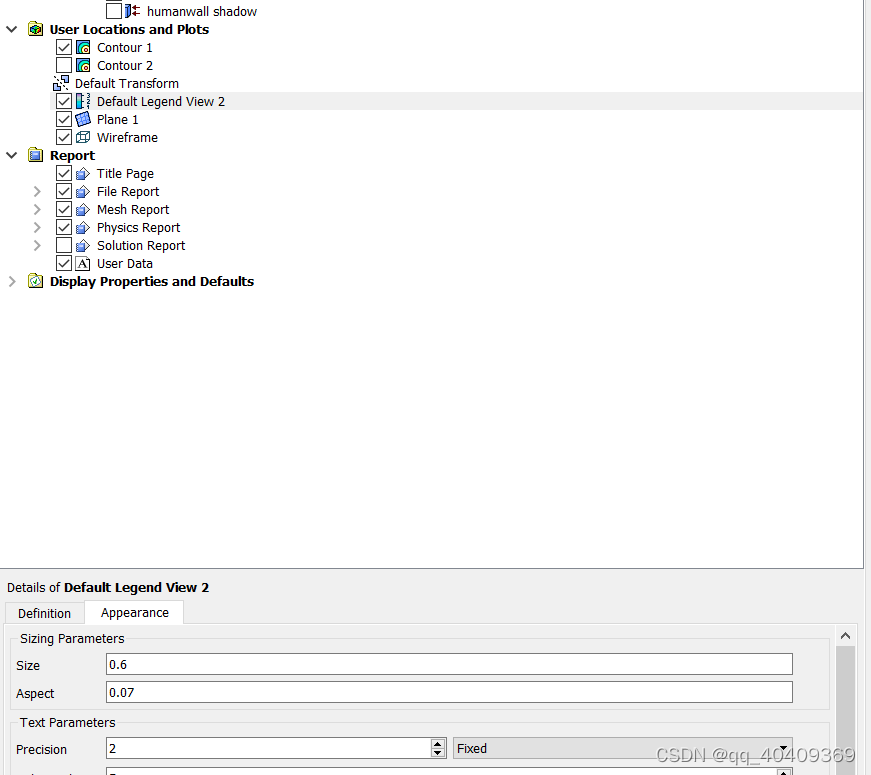
Task: Click the details panel scroll-up arrow
Action: click(845, 636)
